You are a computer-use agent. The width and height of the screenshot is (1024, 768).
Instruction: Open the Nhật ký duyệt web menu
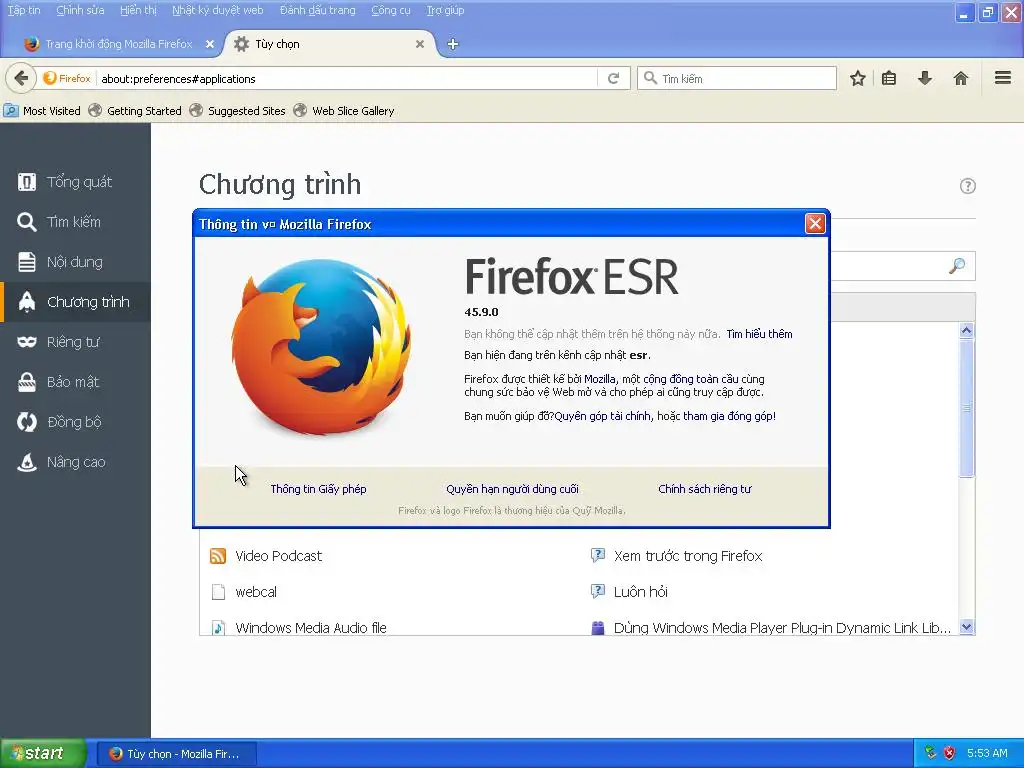[217, 10]
